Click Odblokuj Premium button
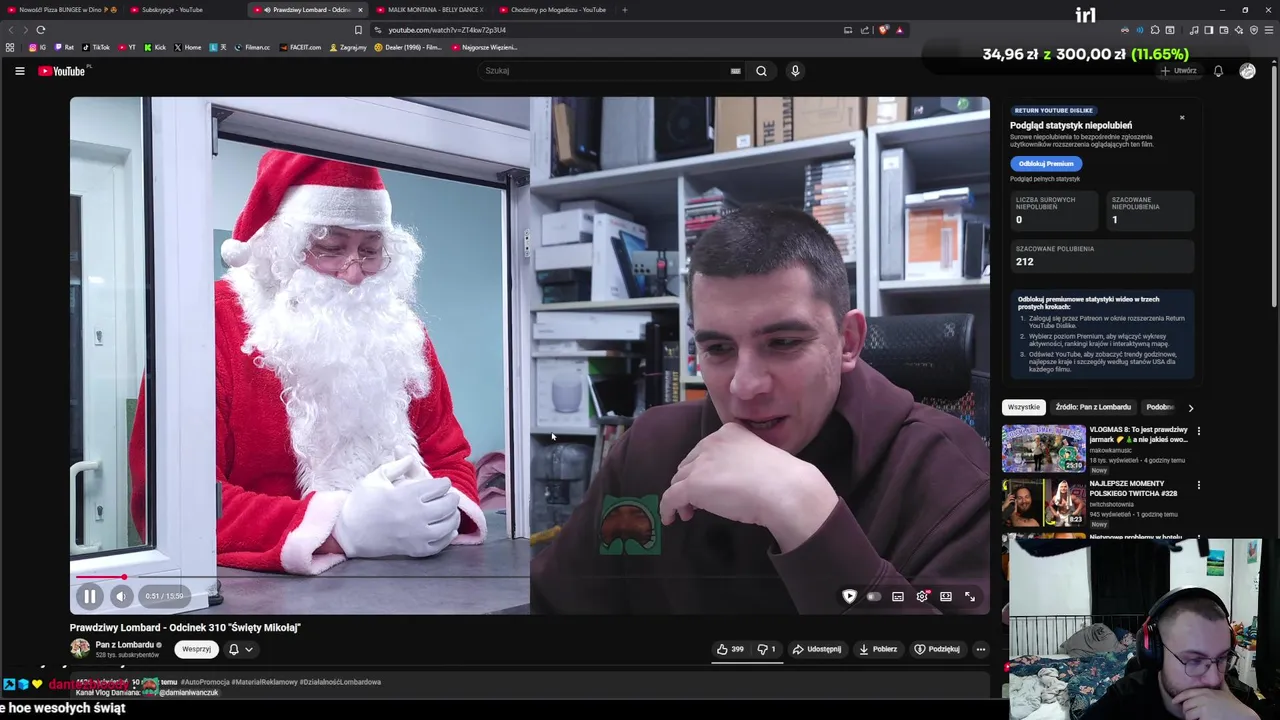Image resolution: width=1280 pixels, height=720 pixels. (1046, 163)
